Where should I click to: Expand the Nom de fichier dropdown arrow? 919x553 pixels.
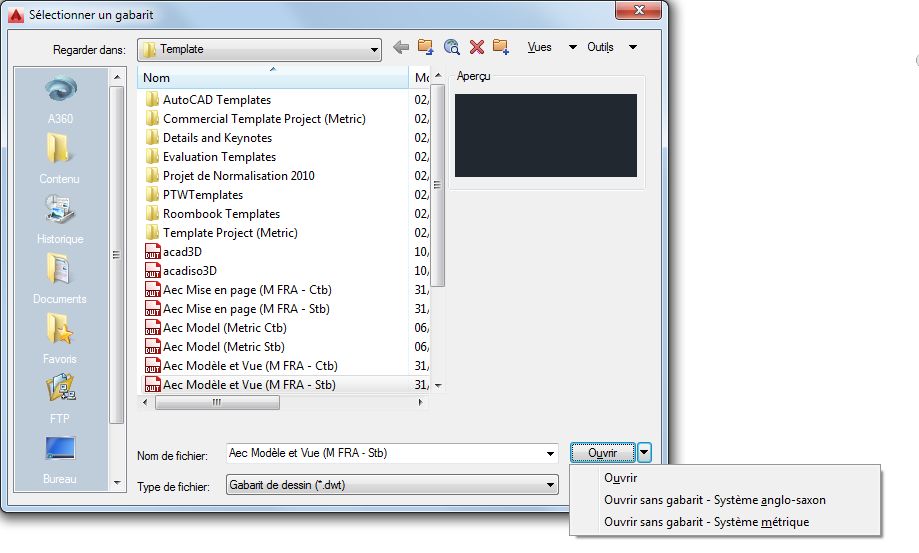(x=550, y=453)
